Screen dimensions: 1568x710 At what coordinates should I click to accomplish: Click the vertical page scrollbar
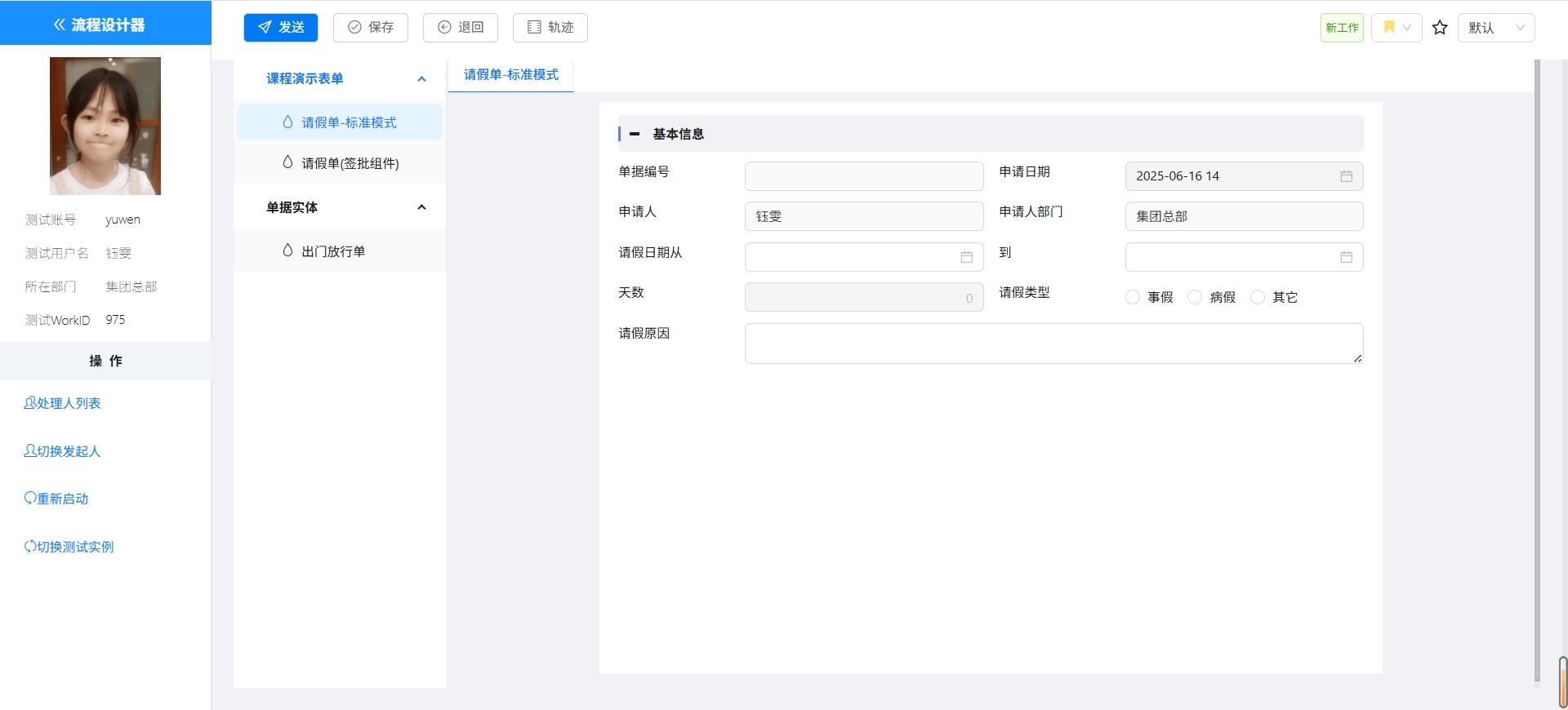coord(1537,367)
